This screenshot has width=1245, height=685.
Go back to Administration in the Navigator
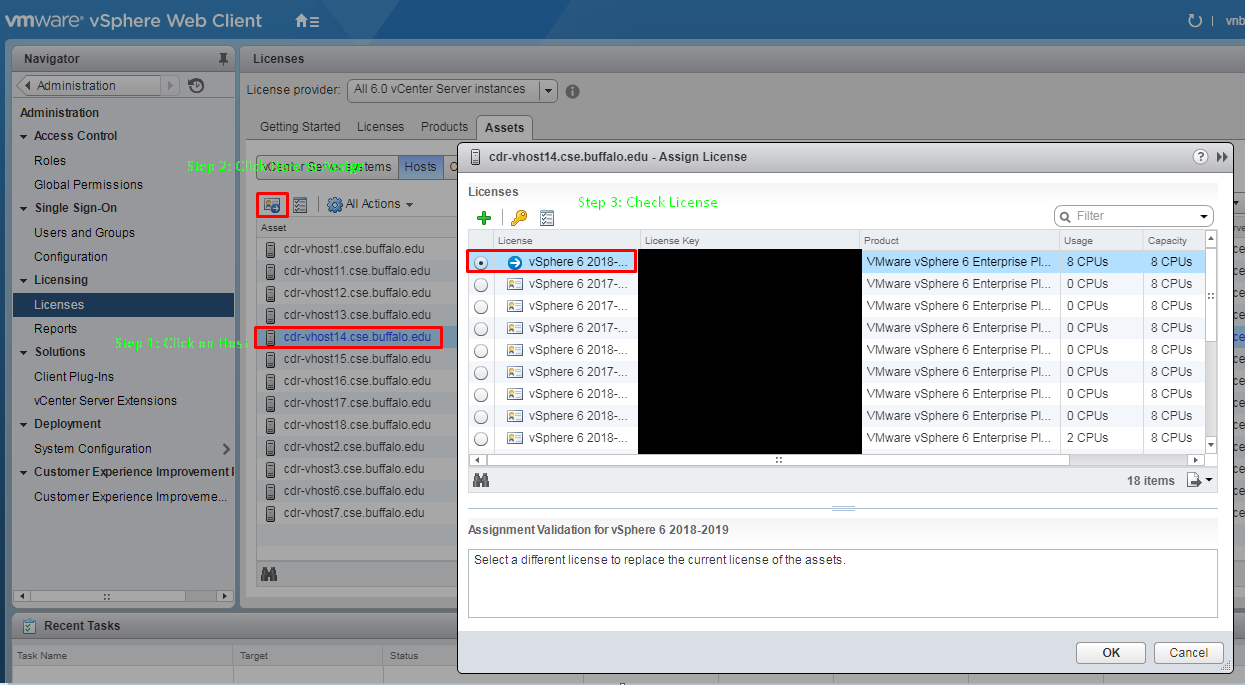coord(90,86)
